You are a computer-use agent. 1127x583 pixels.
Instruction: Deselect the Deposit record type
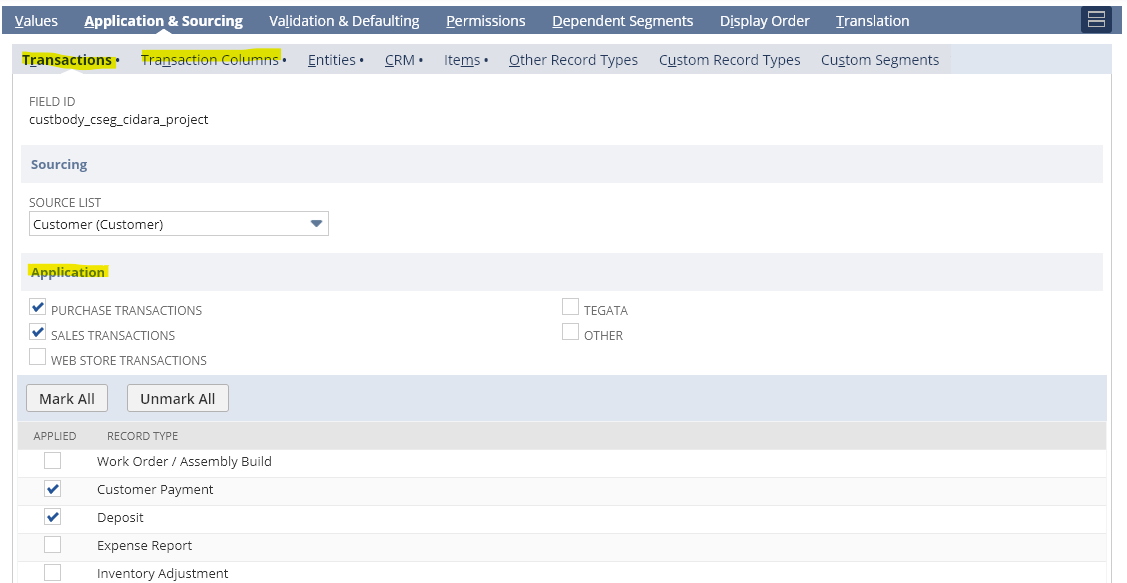[52, 517]
